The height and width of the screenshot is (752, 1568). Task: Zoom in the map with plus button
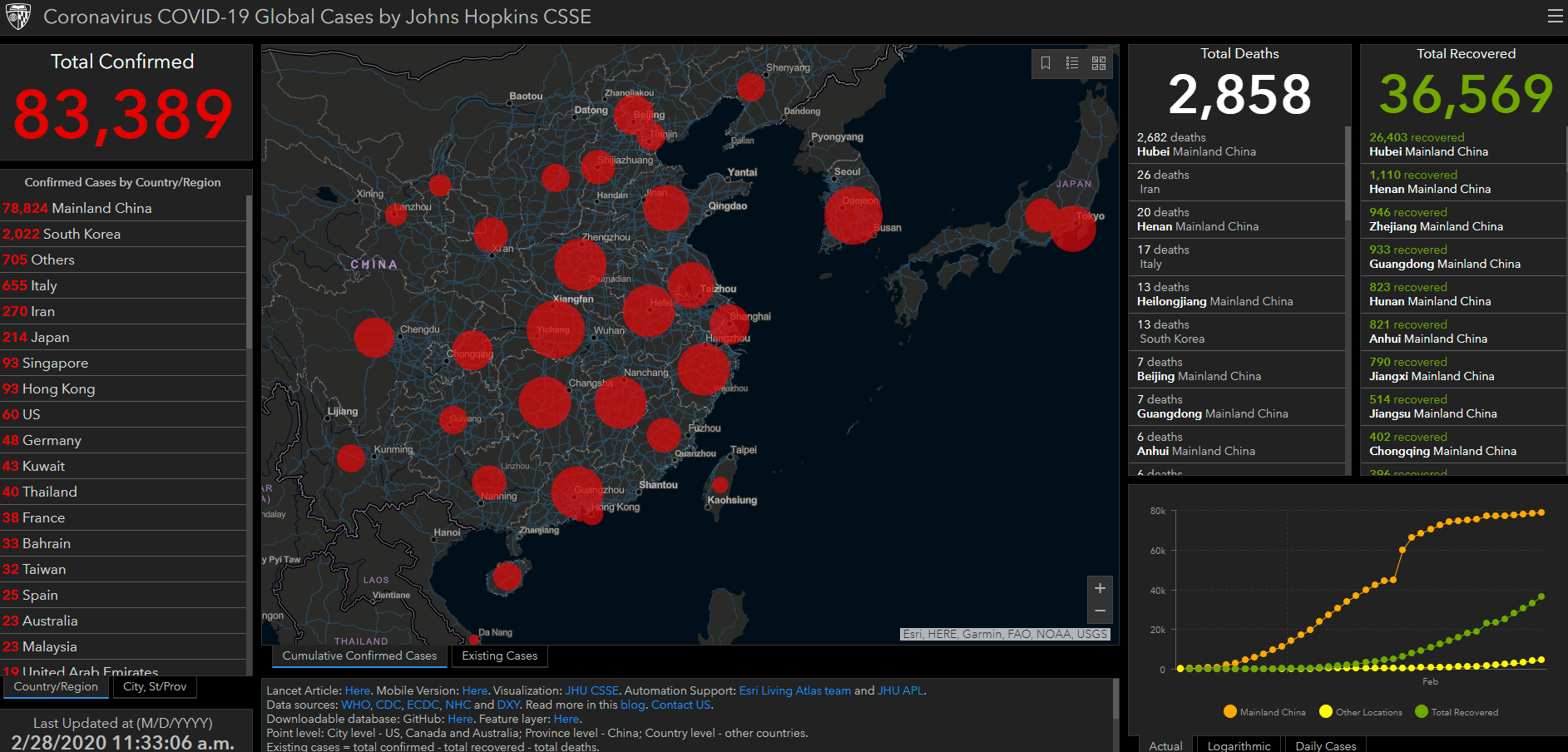tap(1100, 588)
